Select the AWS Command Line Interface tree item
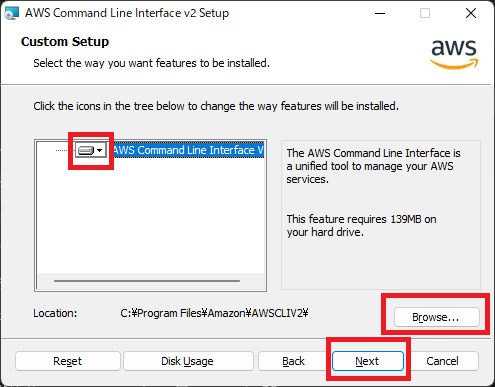Image resolution: width=495 pixels, height=387 pixels. [x=188, y=150]
